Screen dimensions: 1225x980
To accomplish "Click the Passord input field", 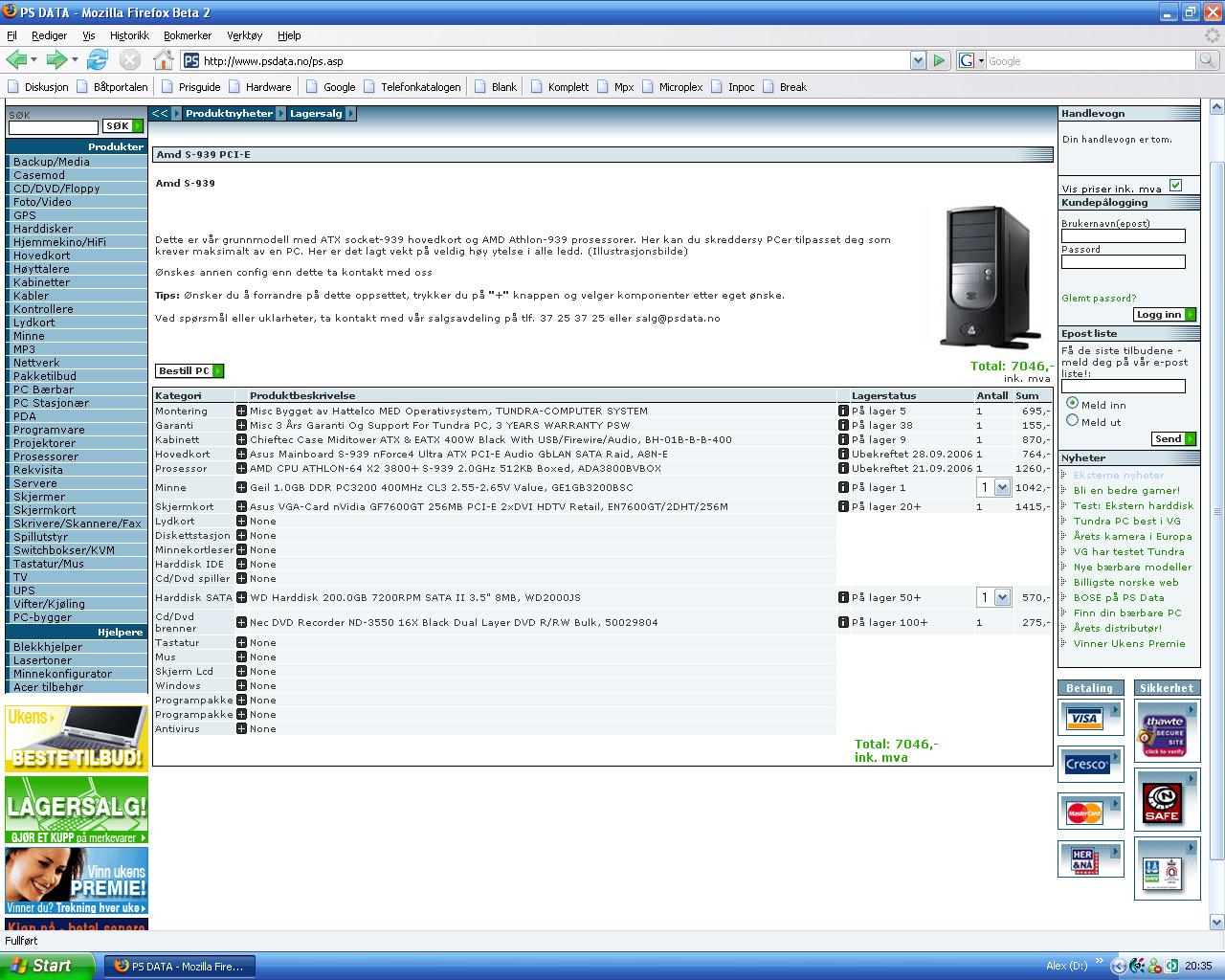I will pos(1124,261).
